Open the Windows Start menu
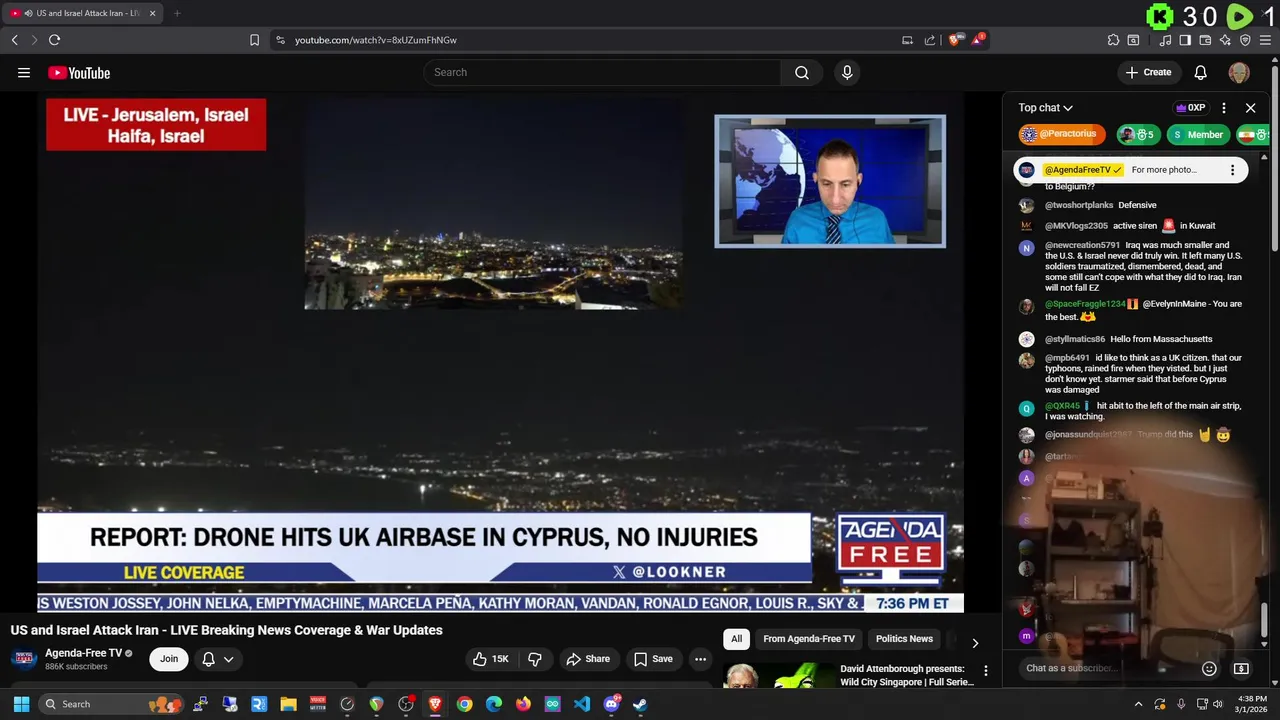Screen dimensions: 1280x720 [x=21, y=704]
